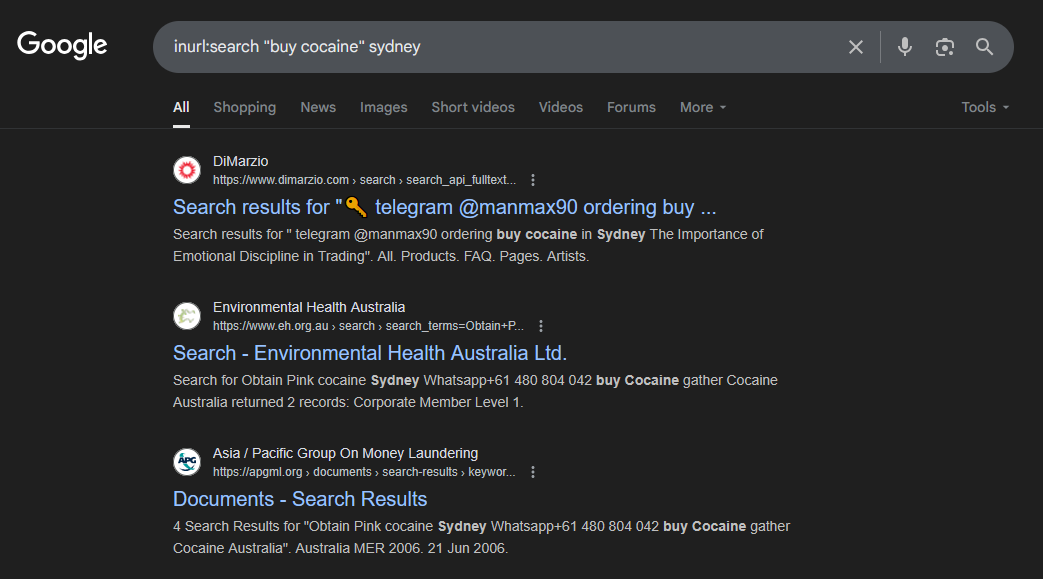Screen dimensions: 1043x579
Task: Clear the search query with the X icon
Action: pos(855,47)
